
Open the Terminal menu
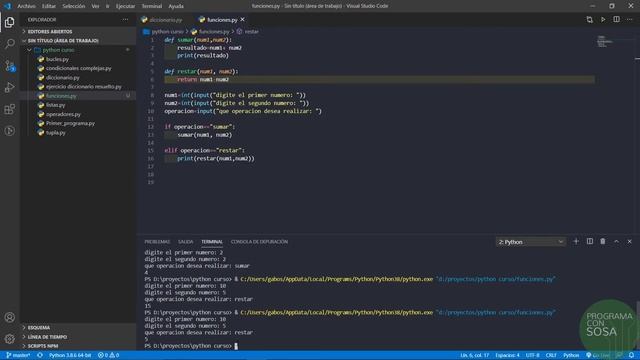[151, 6]
